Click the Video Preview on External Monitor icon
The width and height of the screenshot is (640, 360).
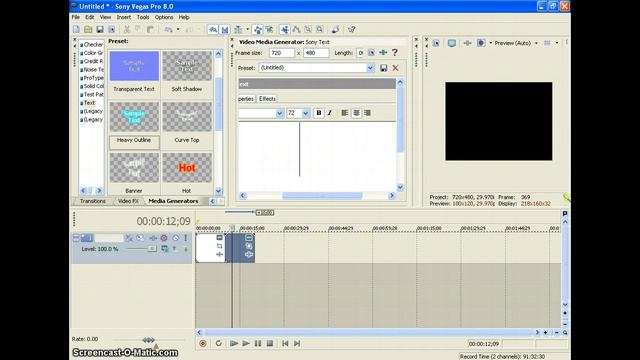(x=452, y=43)
